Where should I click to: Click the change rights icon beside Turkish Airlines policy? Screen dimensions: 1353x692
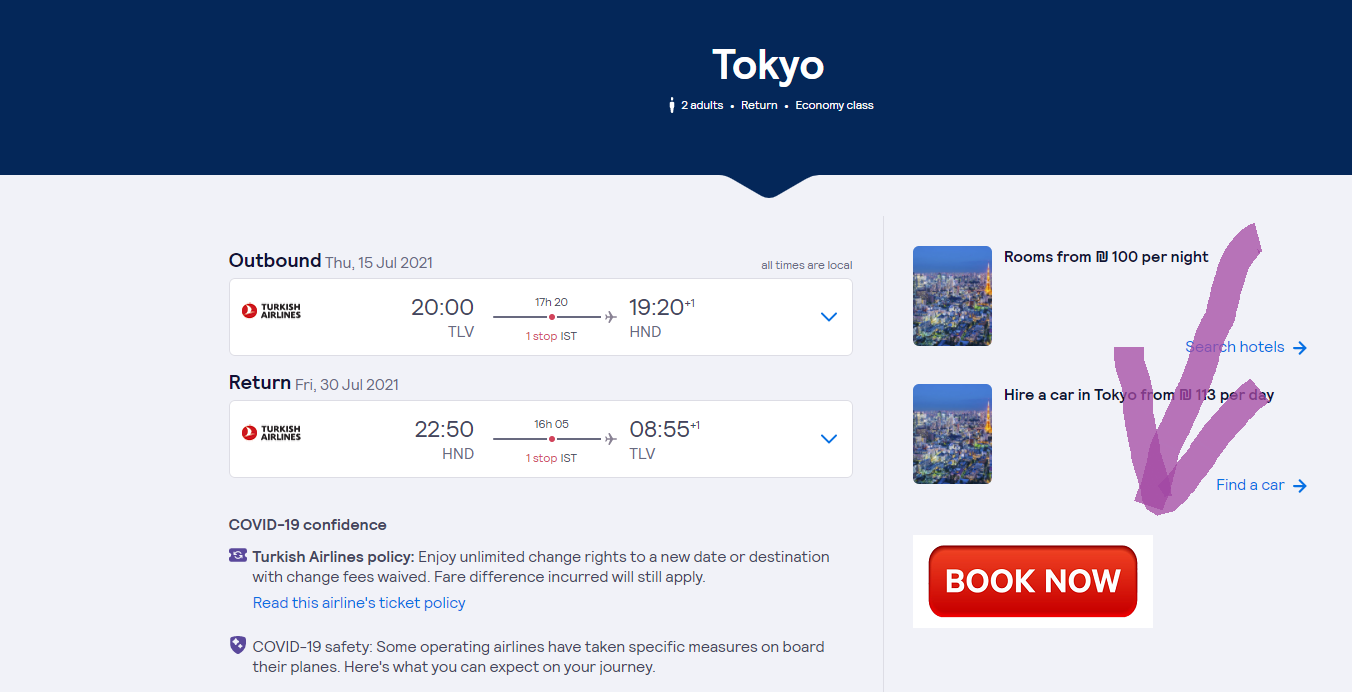pos(238,556)
